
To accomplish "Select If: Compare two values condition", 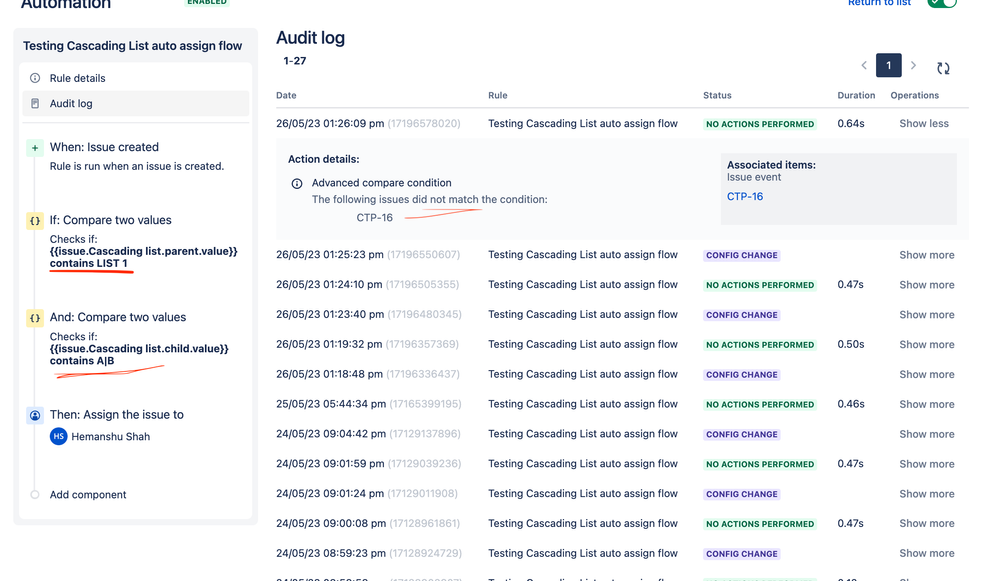I will (111, 220).
